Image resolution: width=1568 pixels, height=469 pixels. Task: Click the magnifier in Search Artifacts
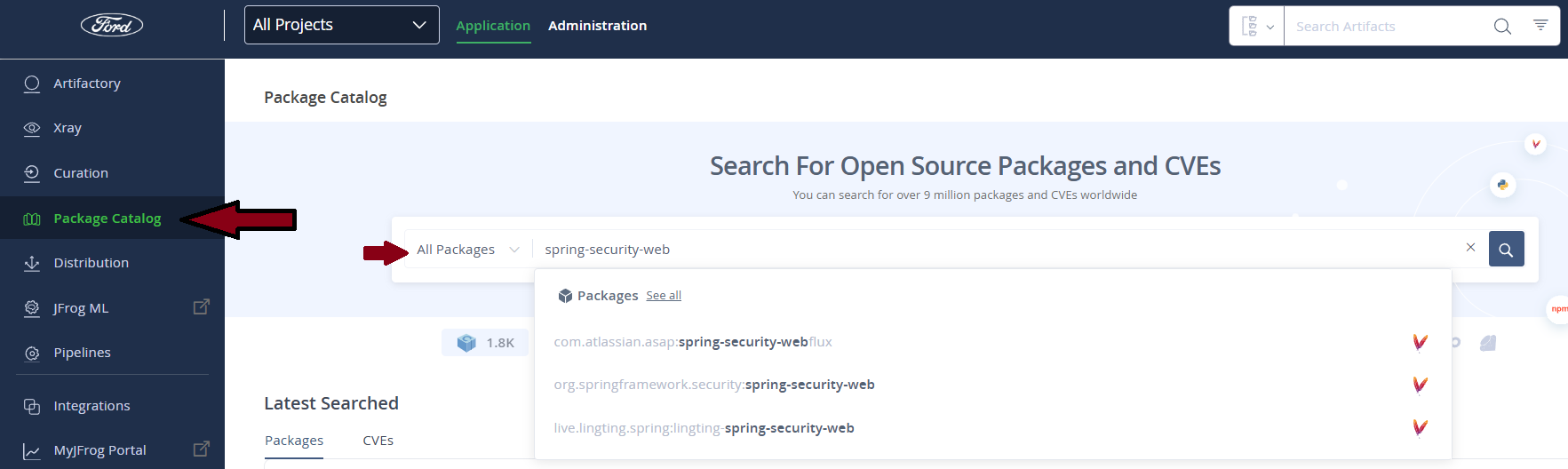click(x=1502, y=27)
